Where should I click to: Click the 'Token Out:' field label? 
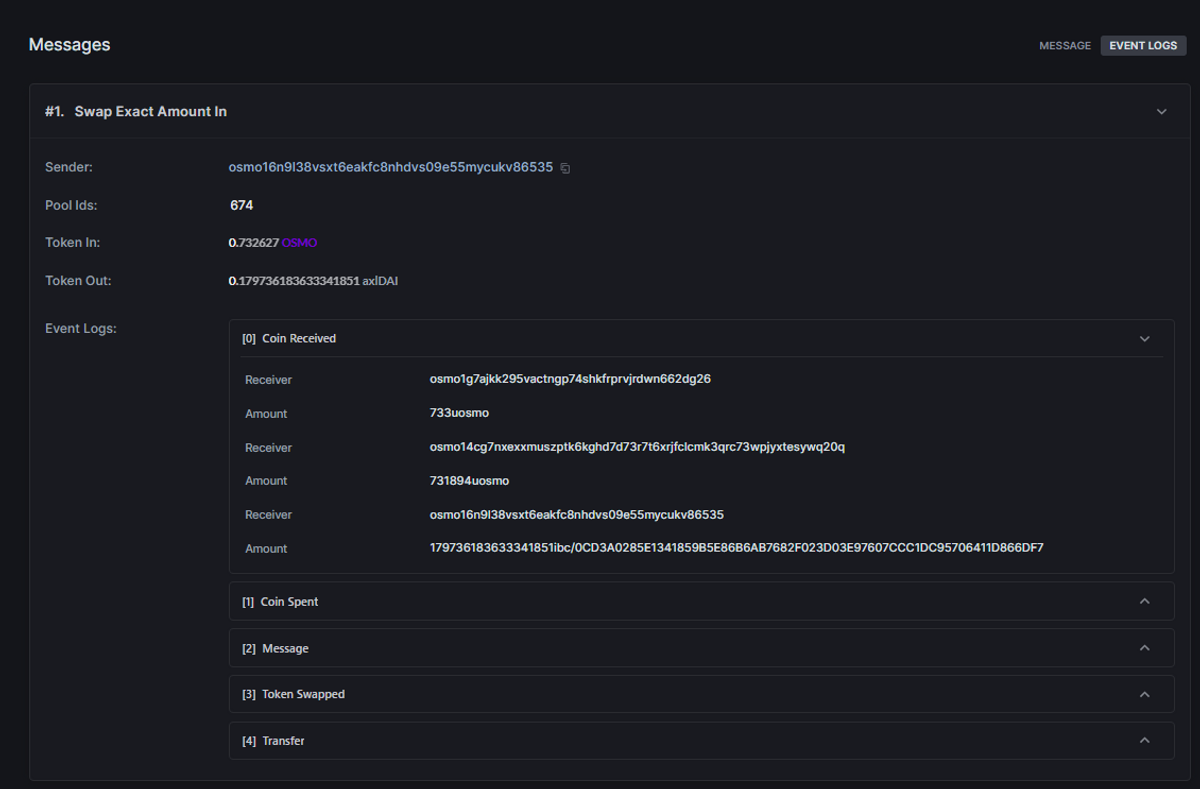(x=78, y=281)
